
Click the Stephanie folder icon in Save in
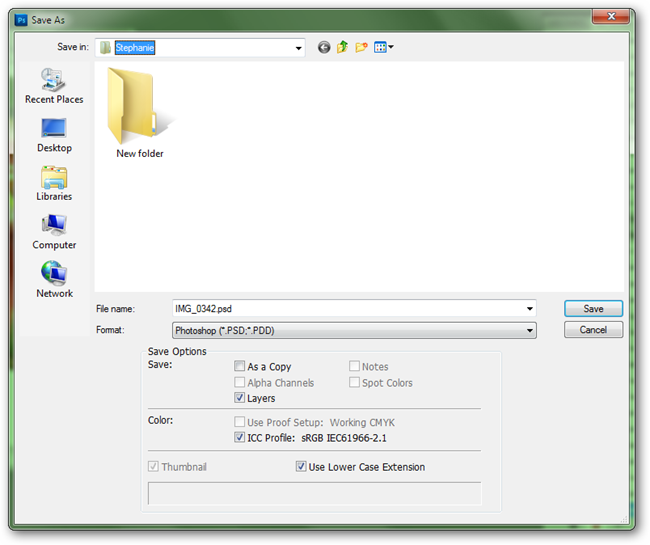click(105, 48)
